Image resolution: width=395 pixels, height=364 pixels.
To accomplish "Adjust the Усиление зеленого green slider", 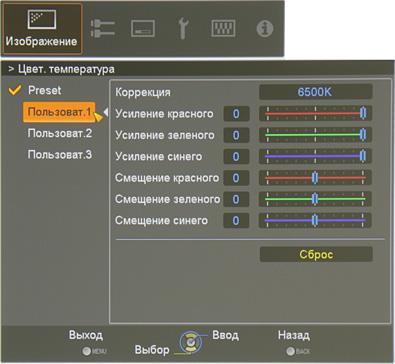I will [315, 135].
